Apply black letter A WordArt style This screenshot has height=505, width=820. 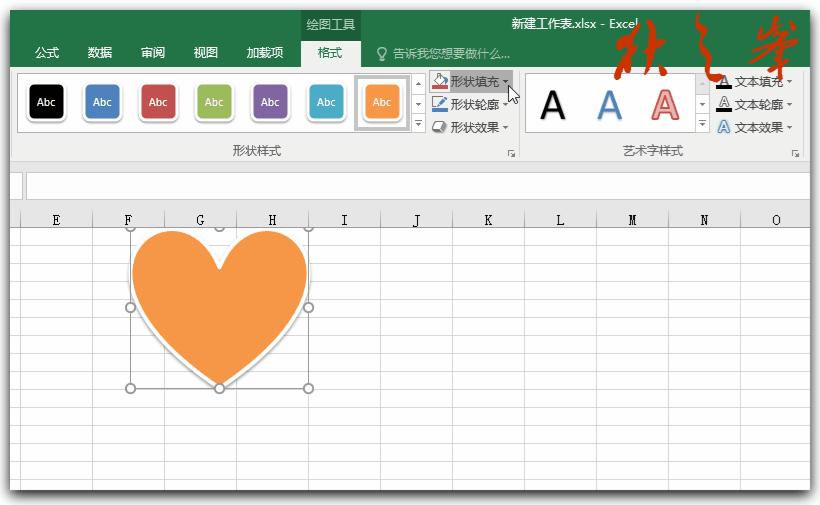click(x=553, y=105)
